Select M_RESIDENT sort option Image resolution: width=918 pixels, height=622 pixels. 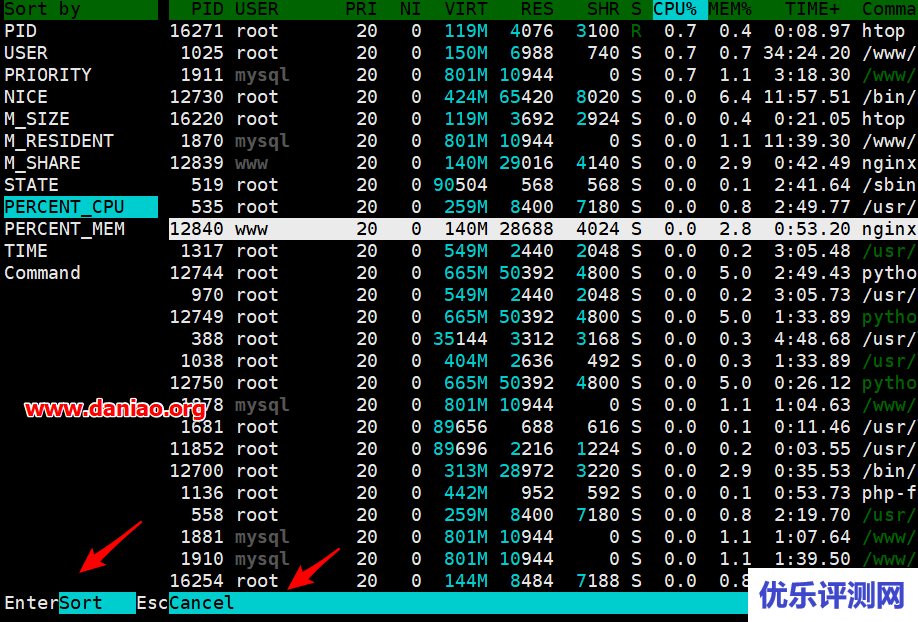click(x=59, y=141)
